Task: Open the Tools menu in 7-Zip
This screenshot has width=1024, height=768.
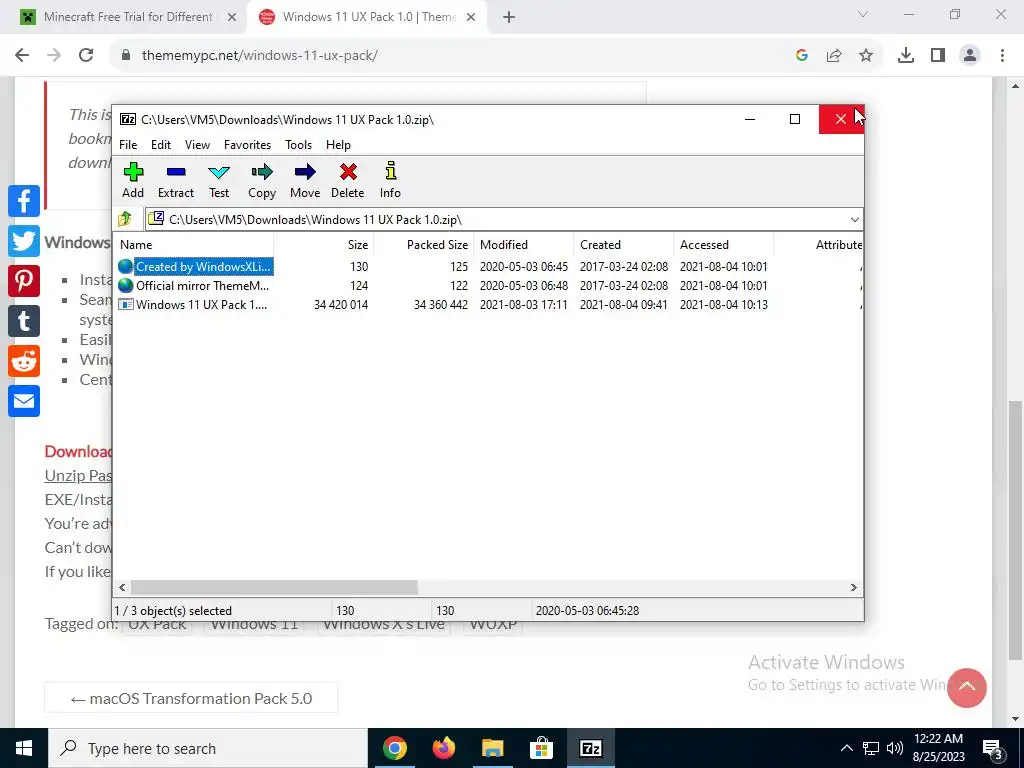Action: pyautogui.click(x=298, y=145)
